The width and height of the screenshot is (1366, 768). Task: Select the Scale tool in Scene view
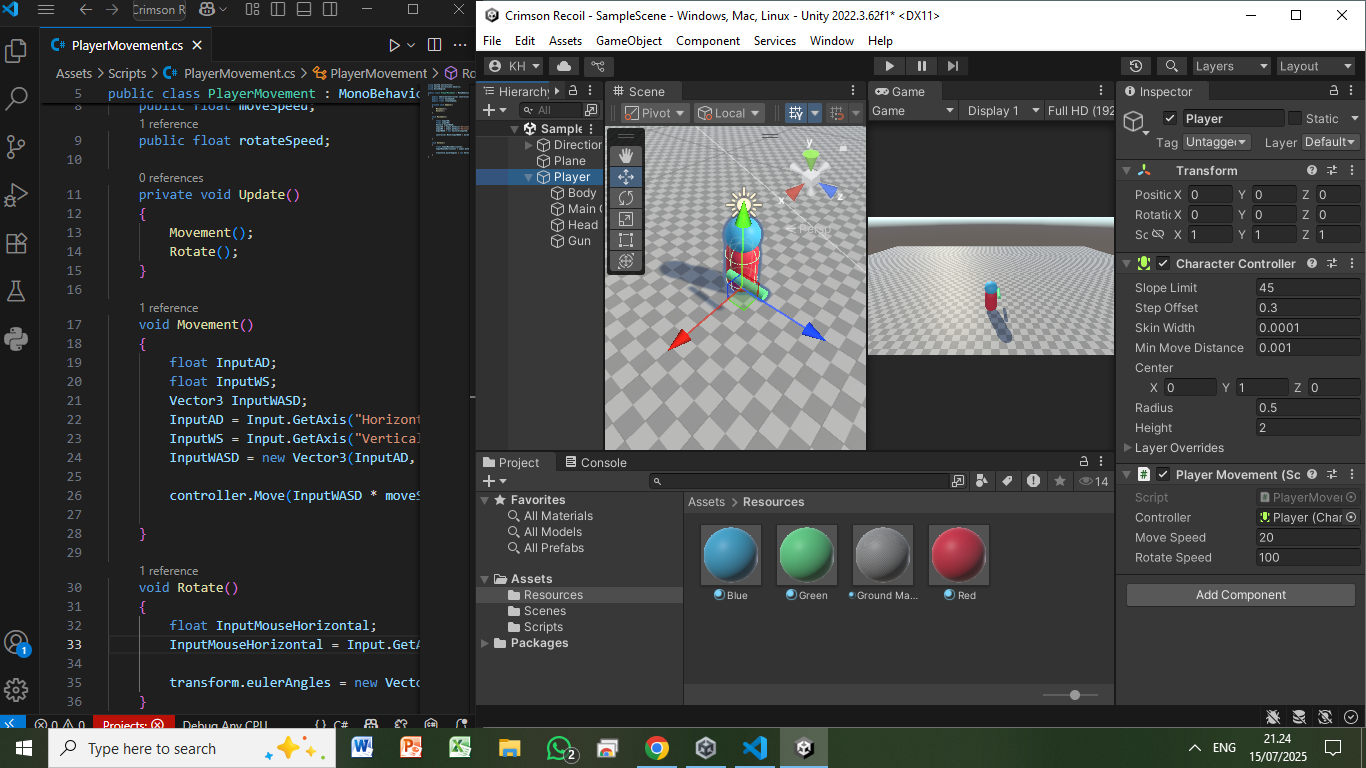pyautogui.click(x=626, y=219)
